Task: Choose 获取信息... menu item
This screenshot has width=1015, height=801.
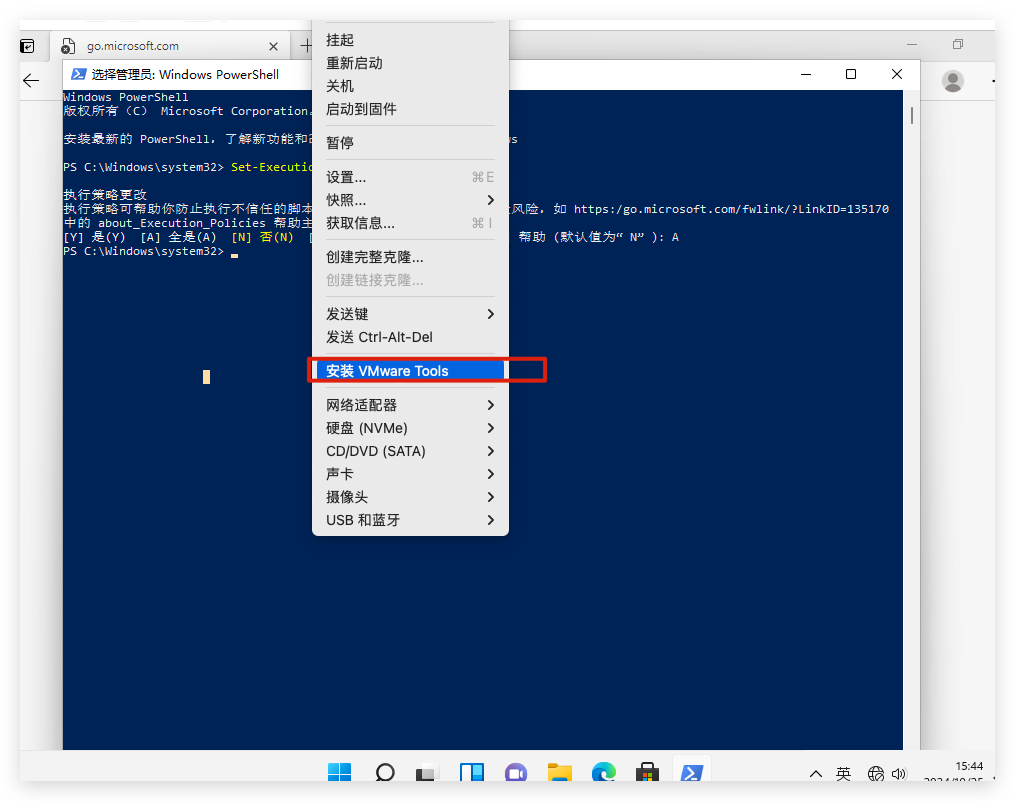Action: click(x=410, y=223)
